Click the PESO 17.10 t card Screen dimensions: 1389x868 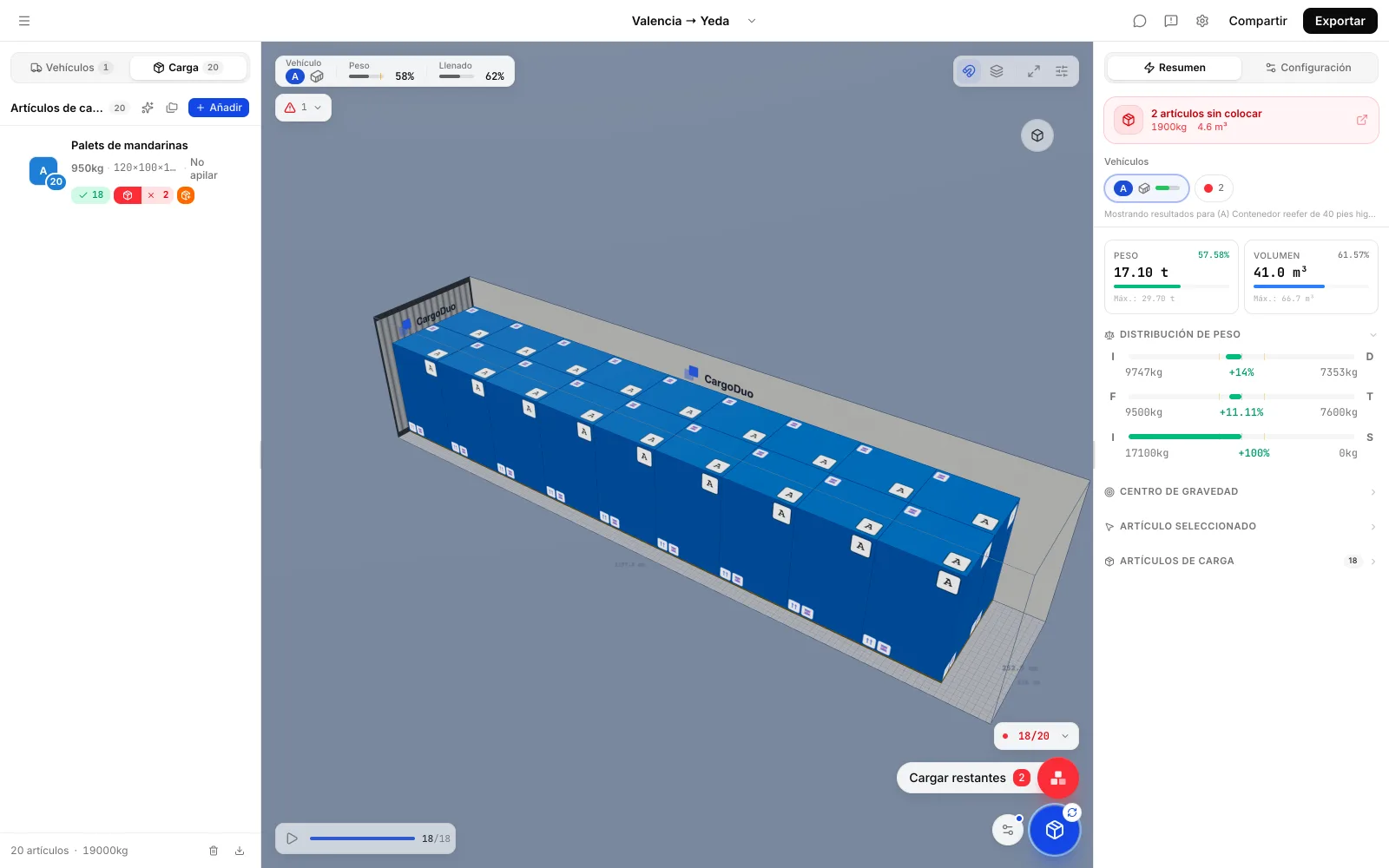[1171, 277]
